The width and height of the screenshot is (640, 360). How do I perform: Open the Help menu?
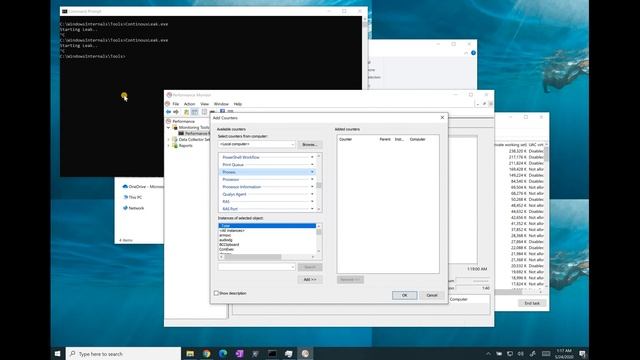pyautogui.click(x=238, y=104)
